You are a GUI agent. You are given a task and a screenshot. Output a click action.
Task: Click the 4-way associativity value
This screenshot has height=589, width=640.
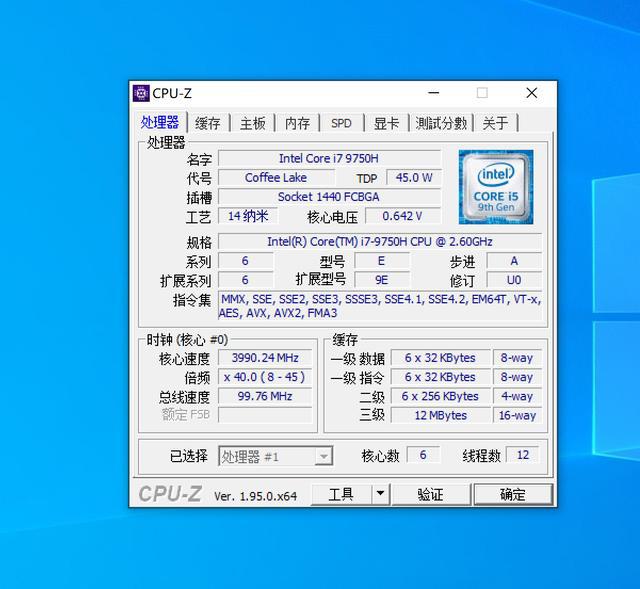[517, 396]
